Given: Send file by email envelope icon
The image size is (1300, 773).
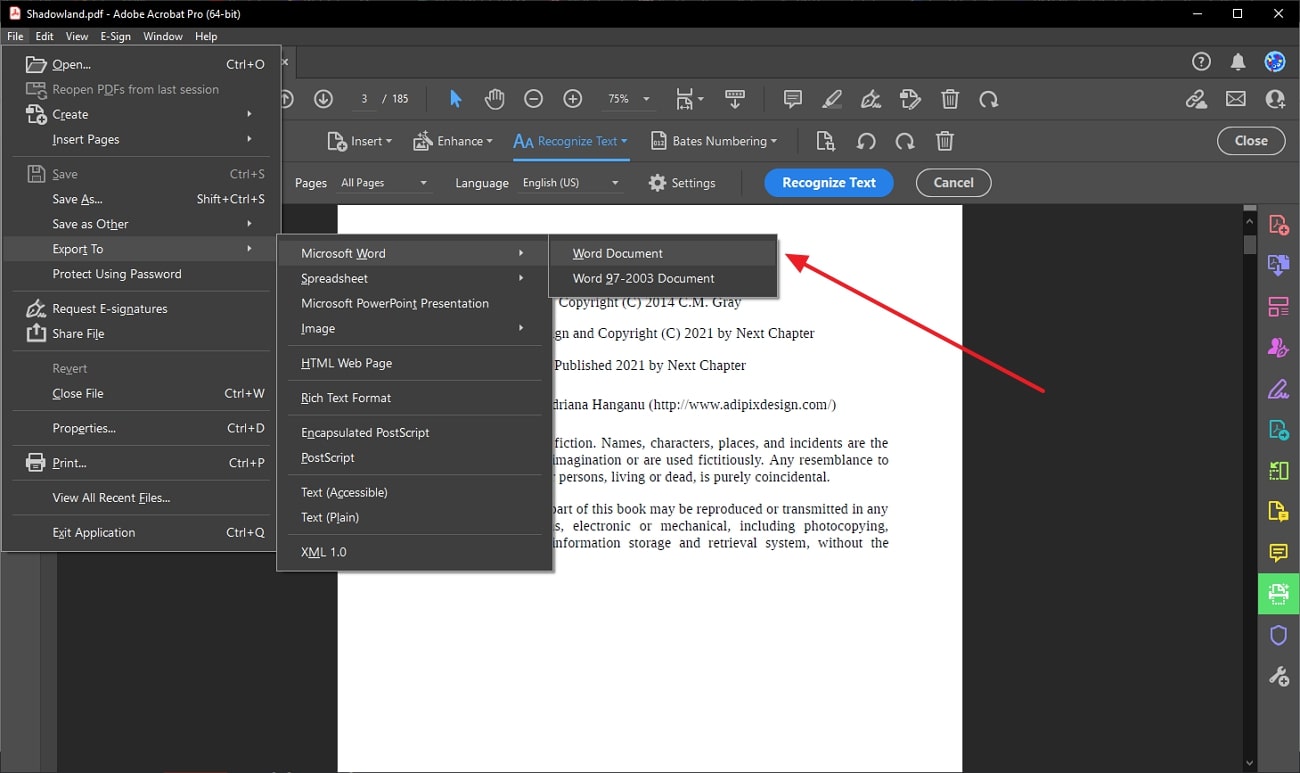Looking at the screenshot, I should [x=1236, y=99].
